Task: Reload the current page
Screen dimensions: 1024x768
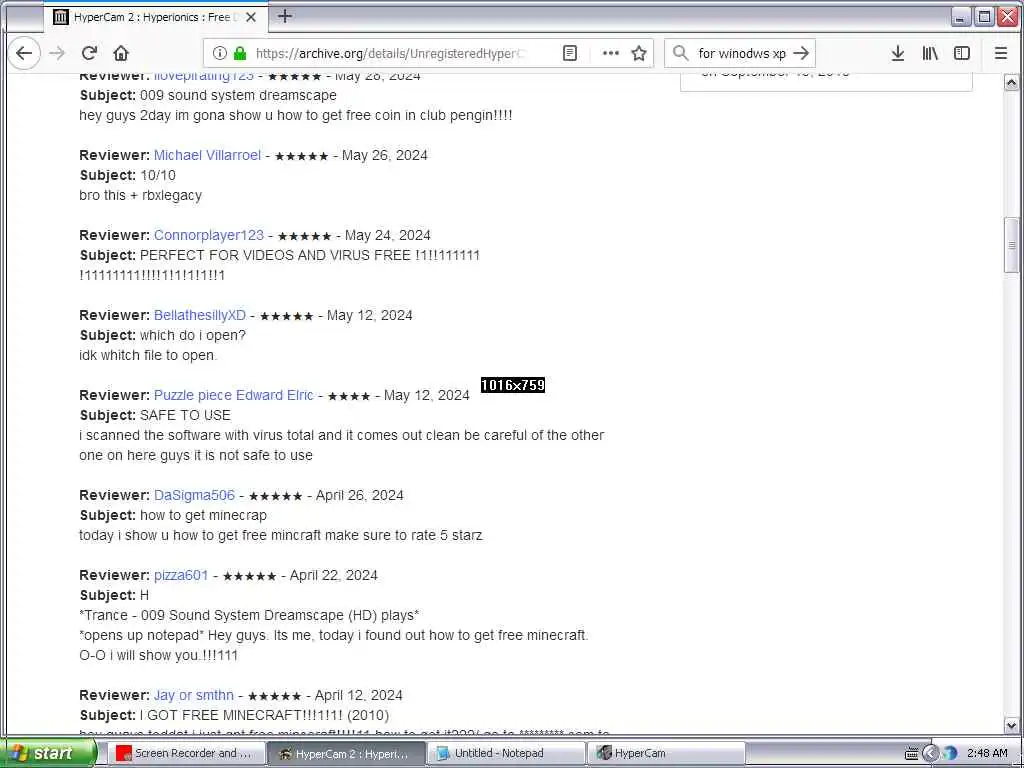Action: [x=89, y=54]
